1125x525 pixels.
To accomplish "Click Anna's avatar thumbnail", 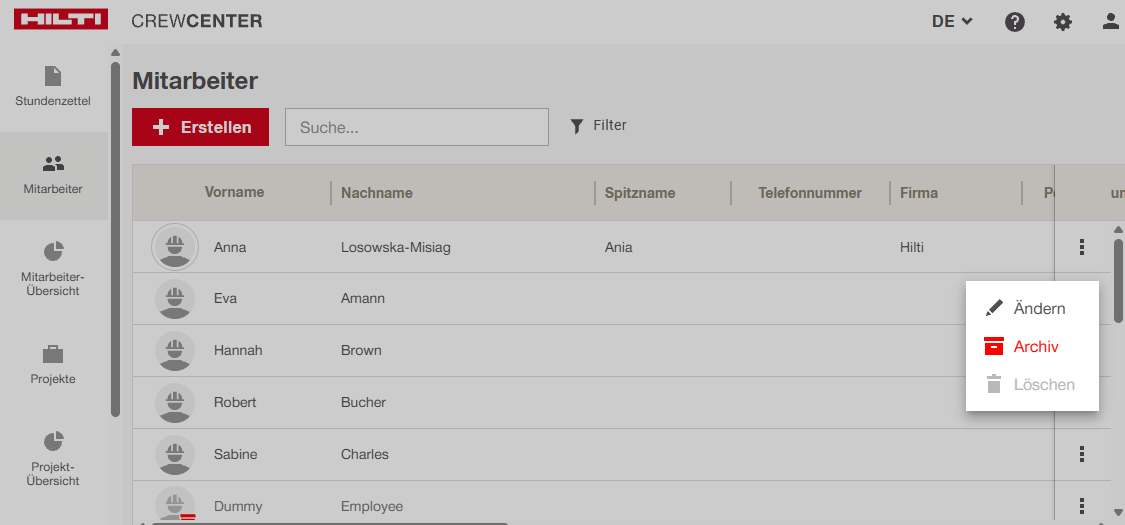I will coord(175,247).
